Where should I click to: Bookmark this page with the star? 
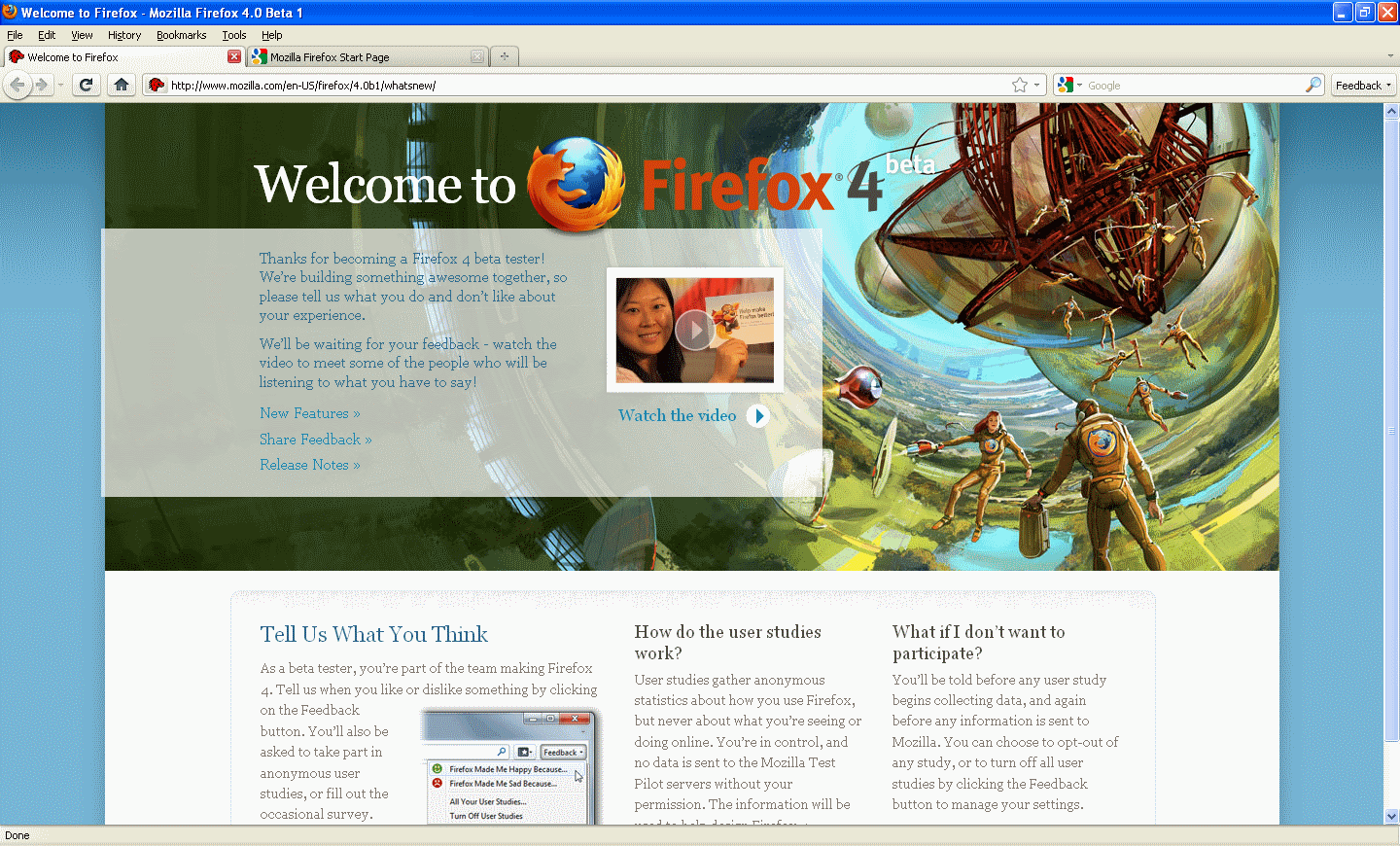[x=1020, y=86]
